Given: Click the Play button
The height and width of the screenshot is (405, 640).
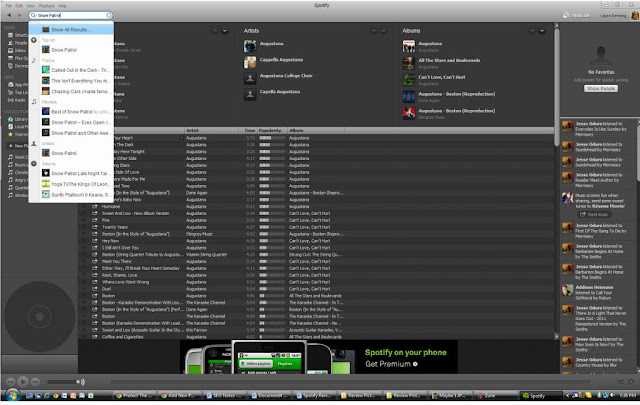Looking at the screenshot, I should point(23,382).
